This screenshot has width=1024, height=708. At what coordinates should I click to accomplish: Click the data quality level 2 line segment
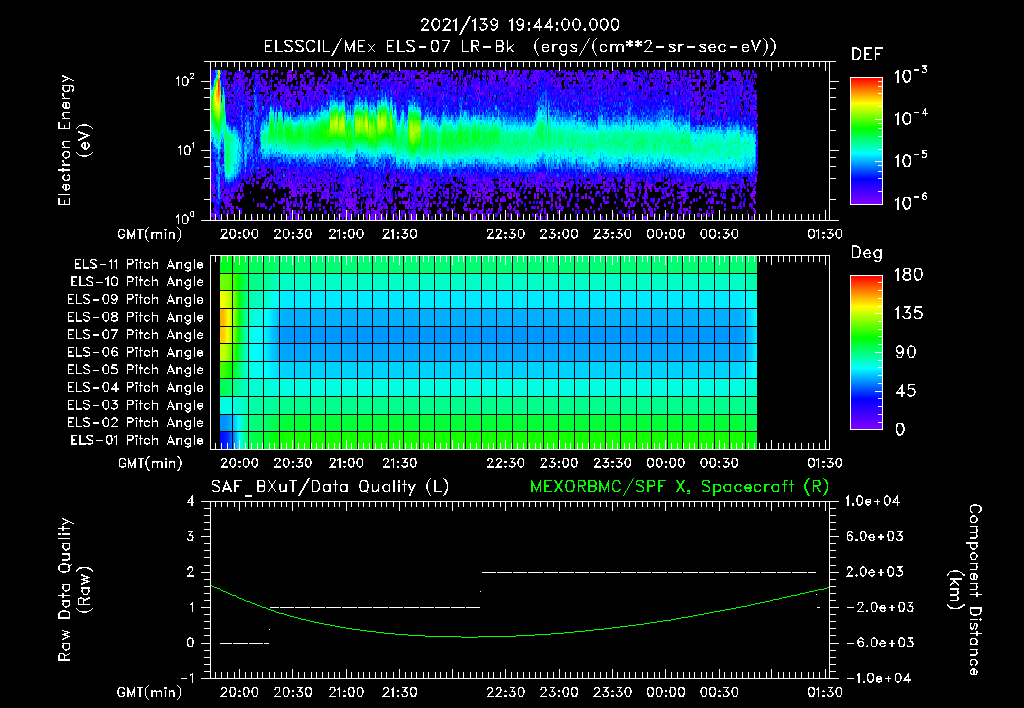(x=648, y=572)
